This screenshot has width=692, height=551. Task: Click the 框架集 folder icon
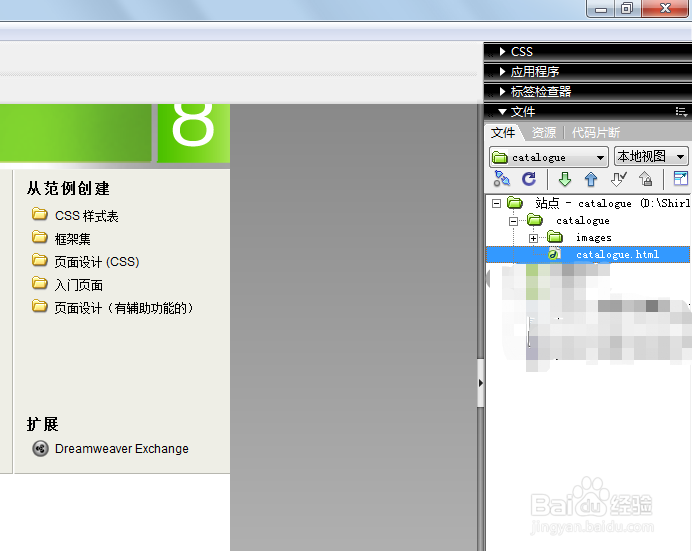40,237
